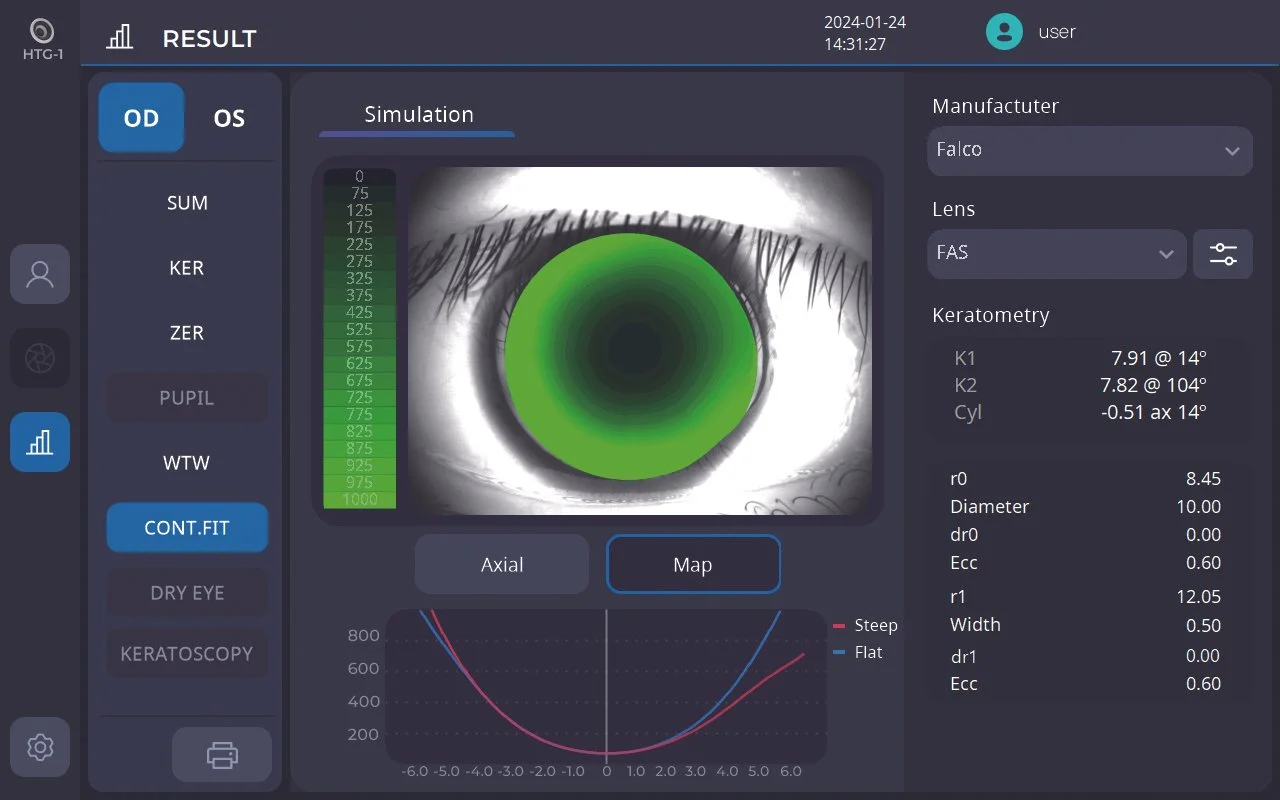
Task: Click the 75 color scale level
Action: (x=360, y=193)
